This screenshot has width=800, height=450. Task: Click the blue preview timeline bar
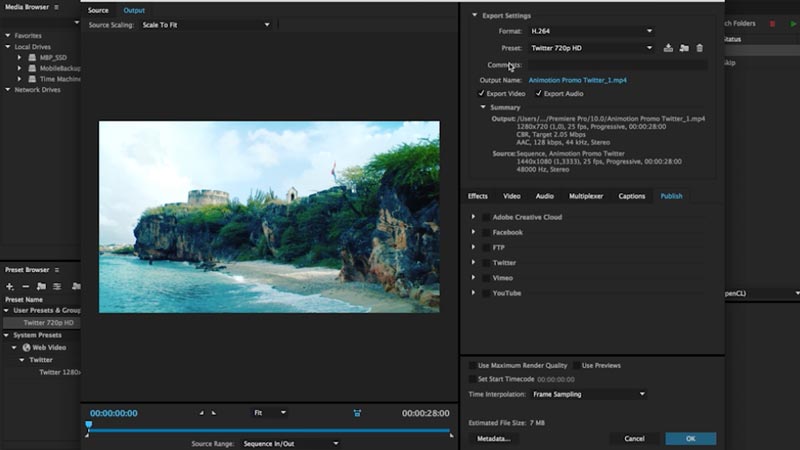coord(268,430)
